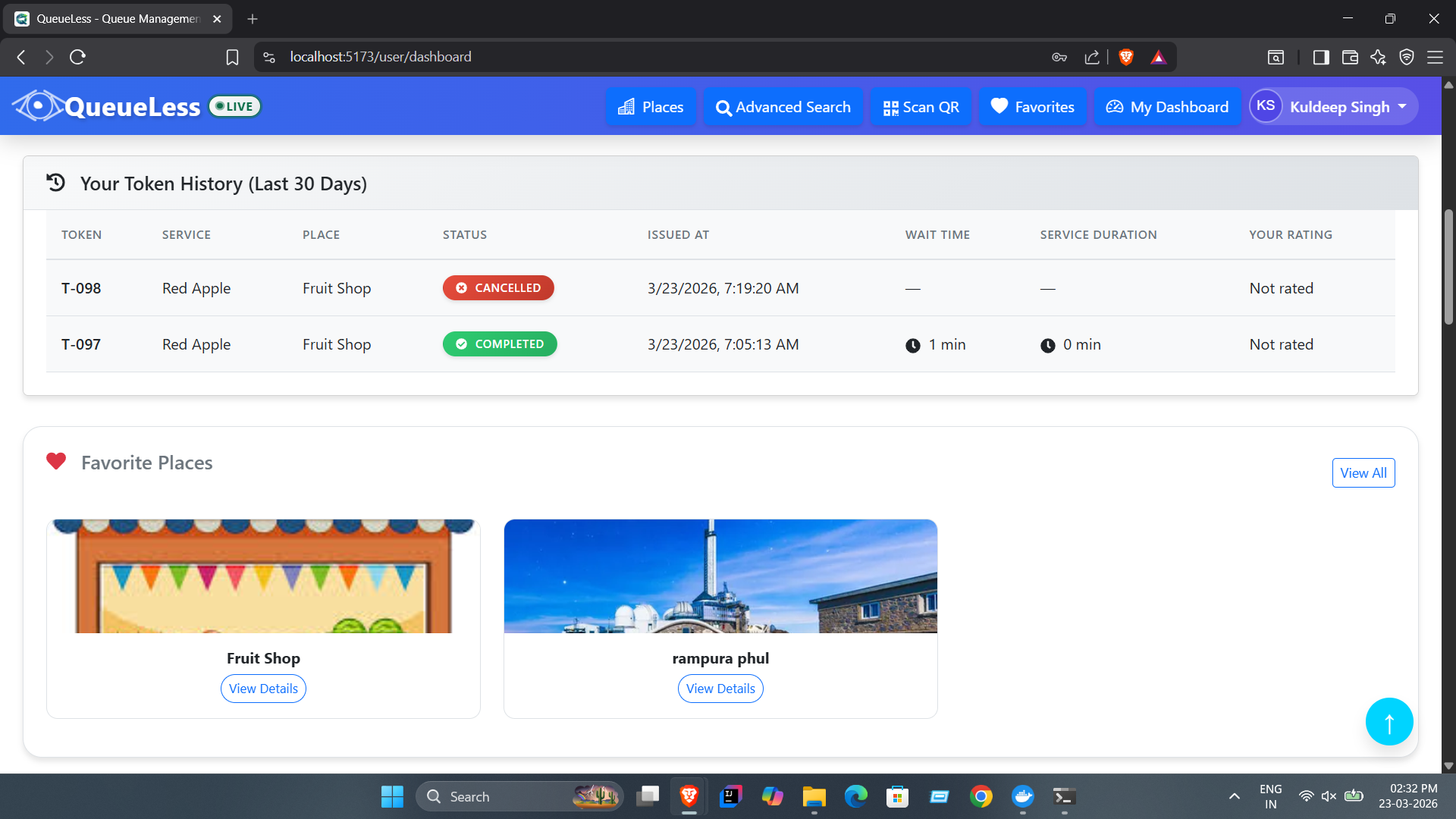Open the password key icon
The width and height of the screenshot is (1456, 819).
click(x=1059, y=57)
